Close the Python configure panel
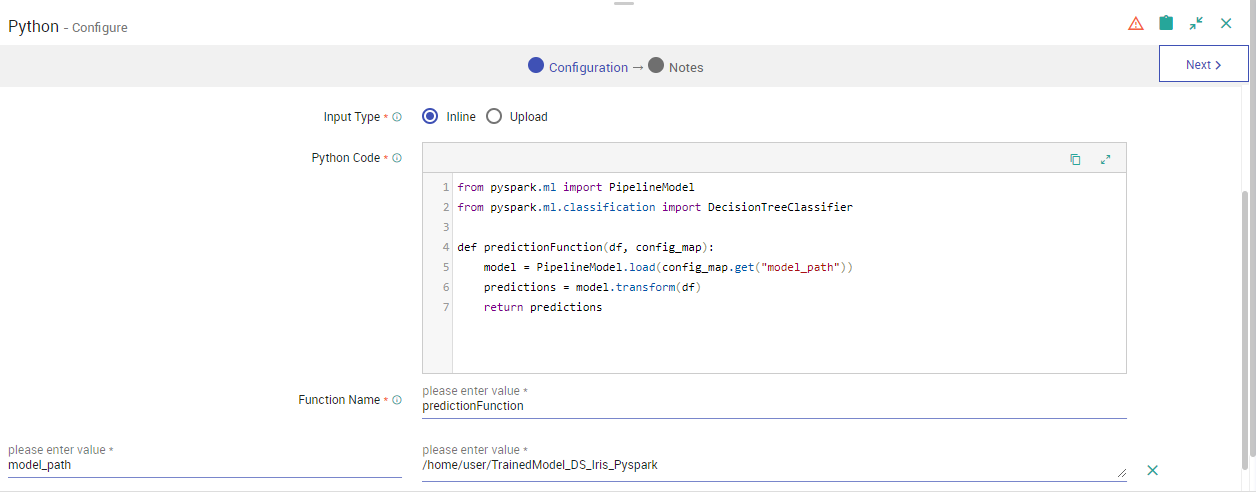This screenshot has height=492, width=1256. [x=1226, y=23]
